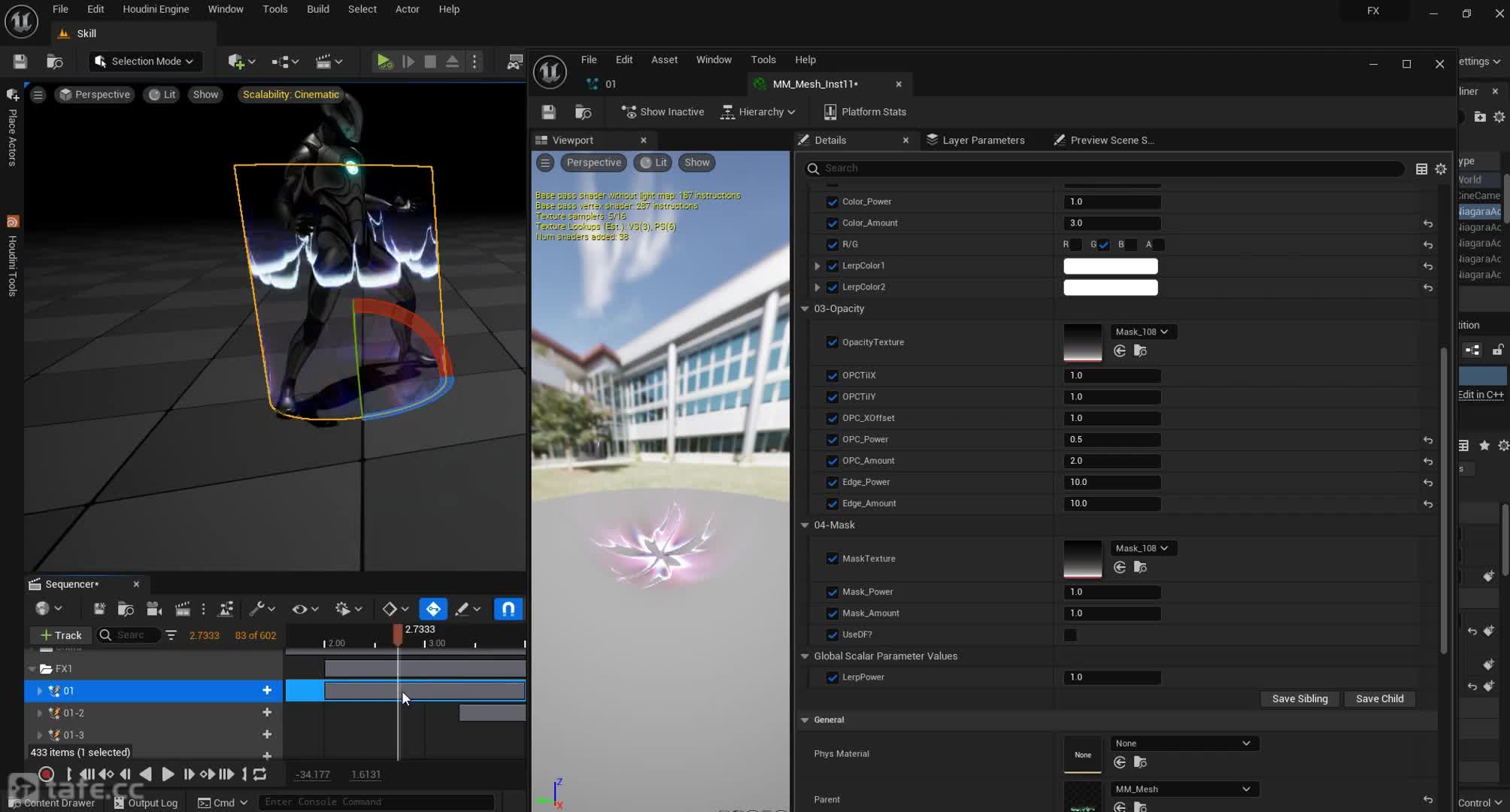Click the Save Child button
Image resolution: width=1510 pixels, height=812 pixels.
(x=1379, y=699)
